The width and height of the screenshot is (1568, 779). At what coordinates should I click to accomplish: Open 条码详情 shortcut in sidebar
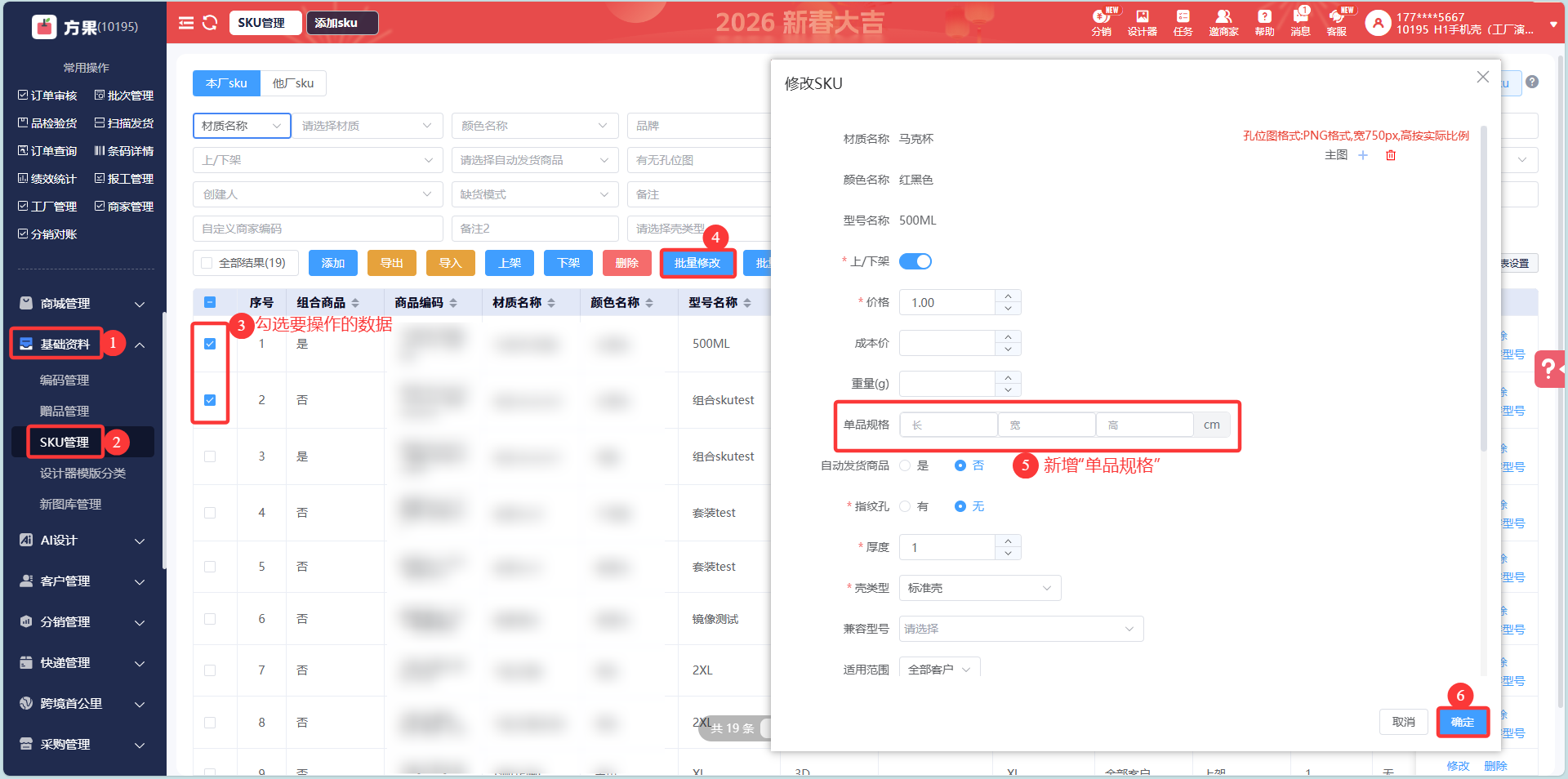coord(124,151)
